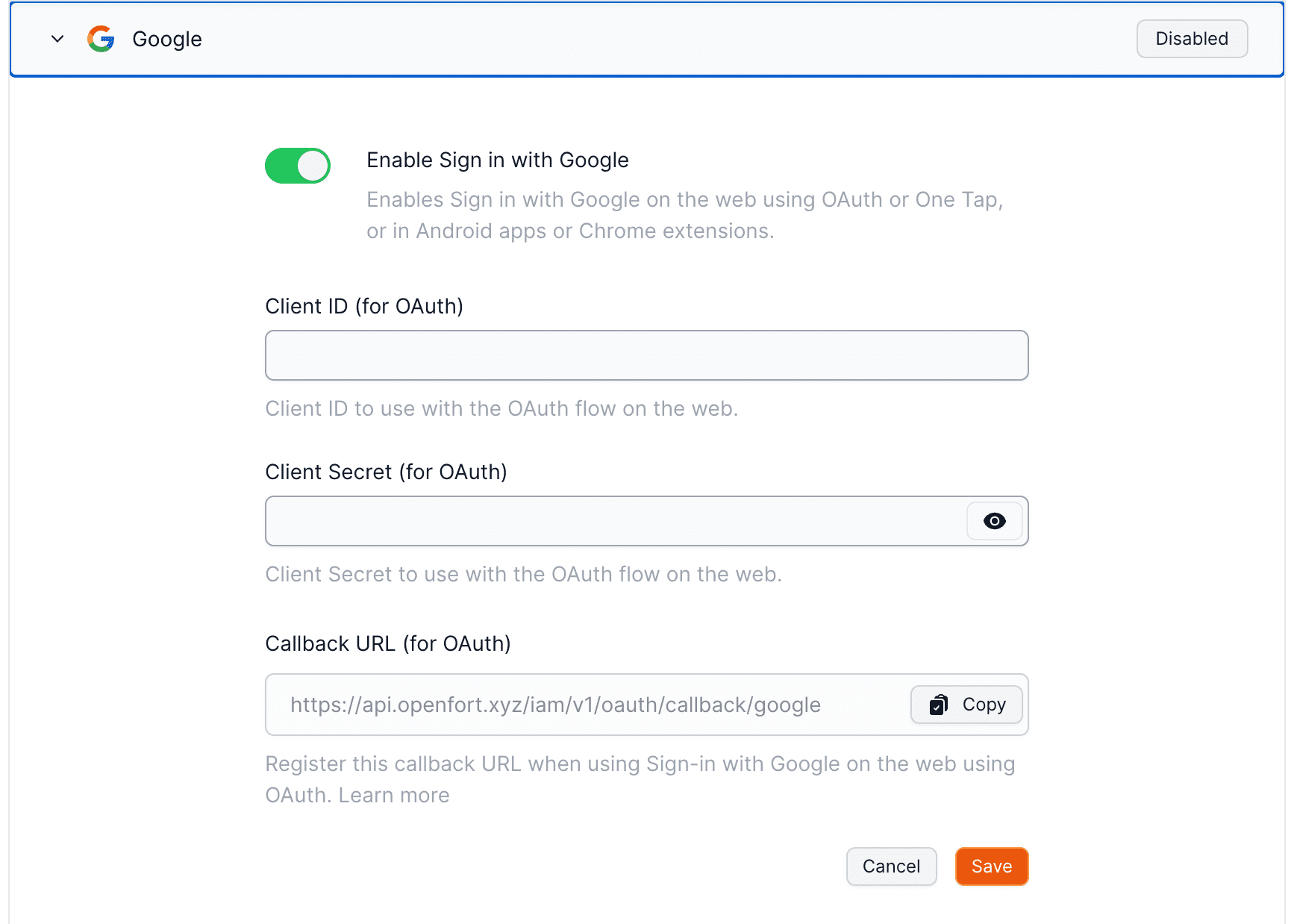The image size is (1294, 924).
Task: Click the 'Callback URL (for OAuth)' label
Action: [388, 644]
